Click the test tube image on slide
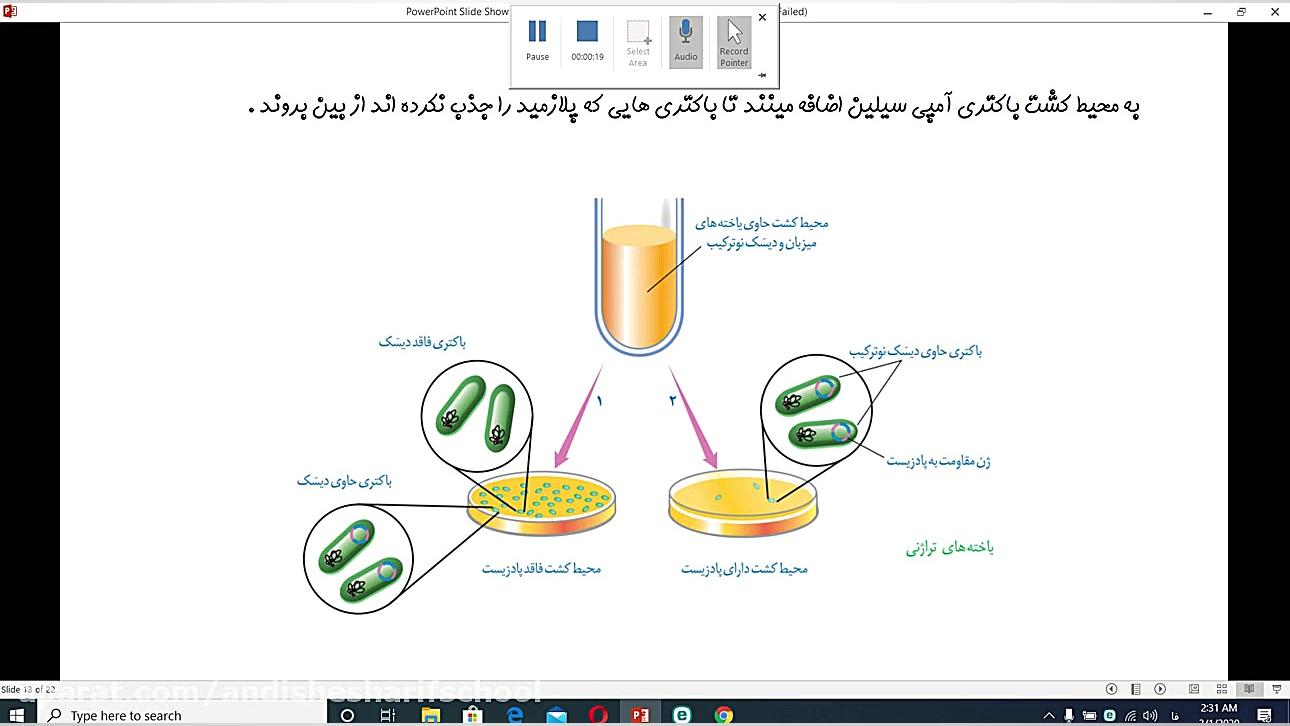1290x726 pixels. (641, 279)
